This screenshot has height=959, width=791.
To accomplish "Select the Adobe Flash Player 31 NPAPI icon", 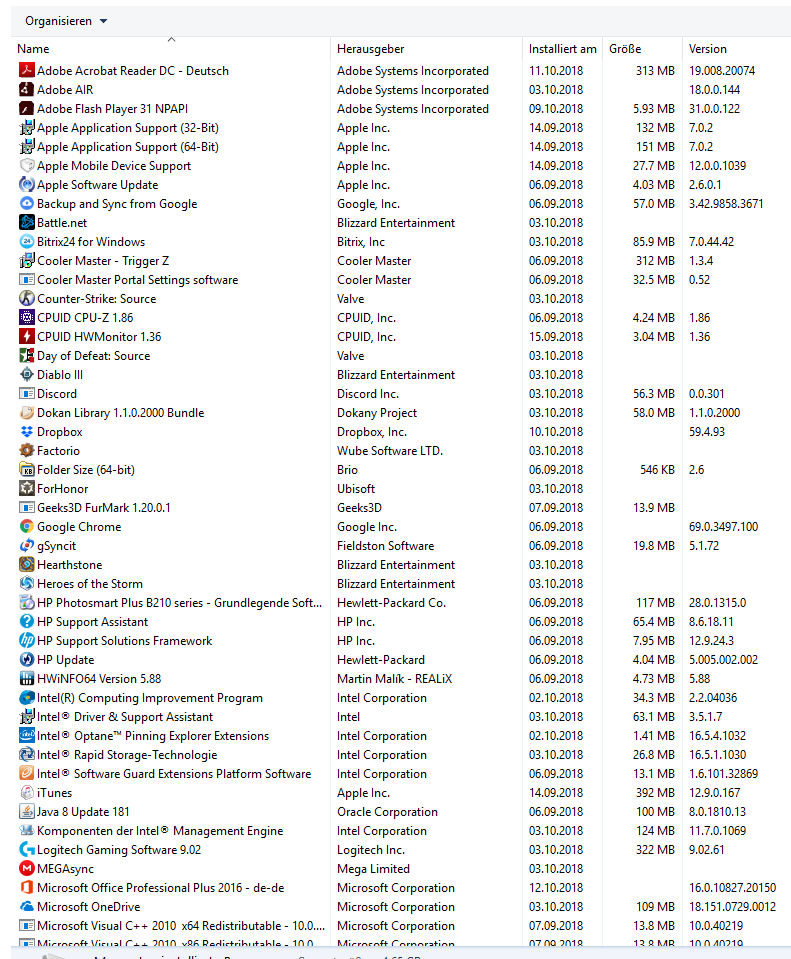I will (x=26, y=108).
